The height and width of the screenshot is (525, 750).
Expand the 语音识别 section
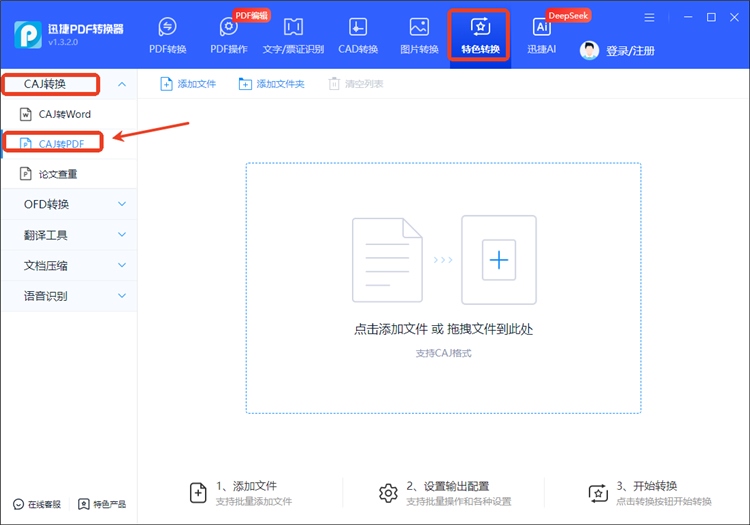tap(122, 296)
